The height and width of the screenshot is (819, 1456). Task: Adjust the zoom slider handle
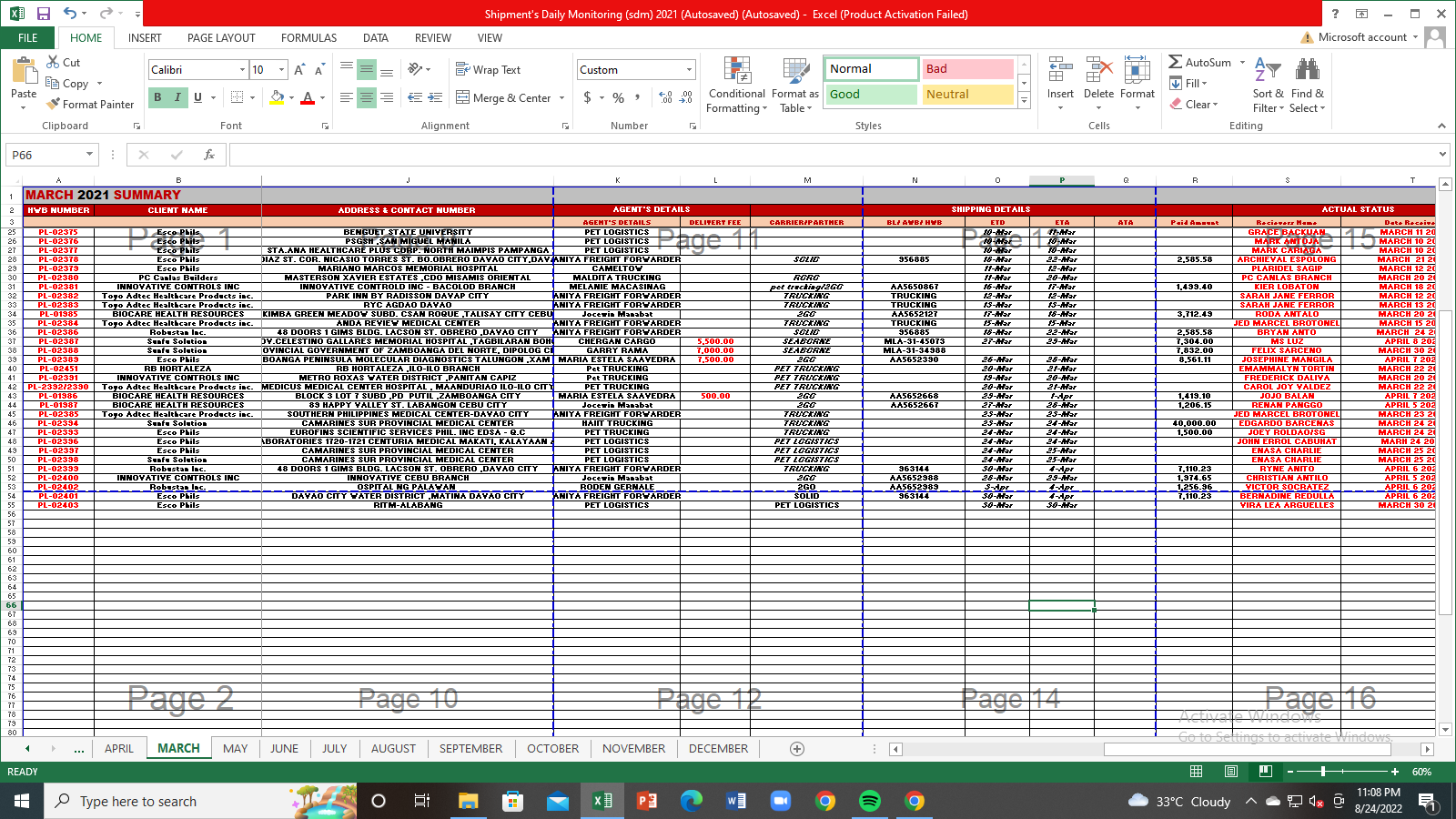coord(1323,772)
